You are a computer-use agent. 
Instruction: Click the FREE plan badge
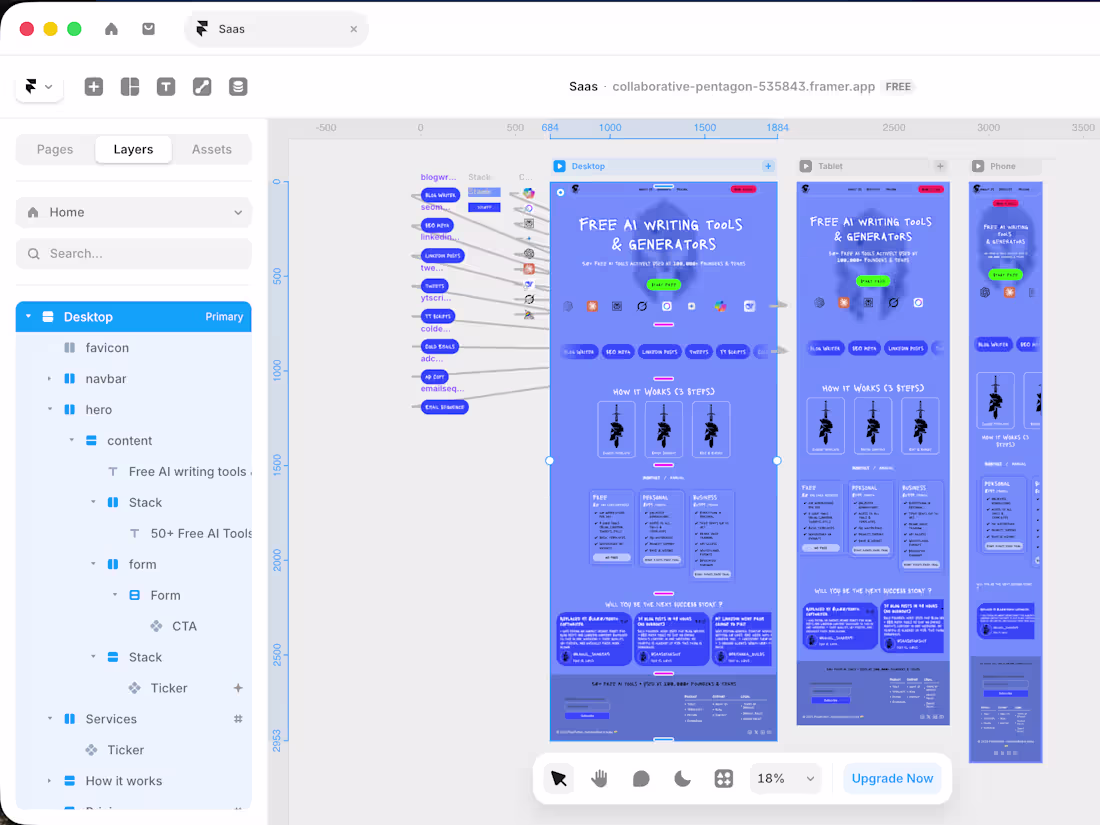click(898, 87)
